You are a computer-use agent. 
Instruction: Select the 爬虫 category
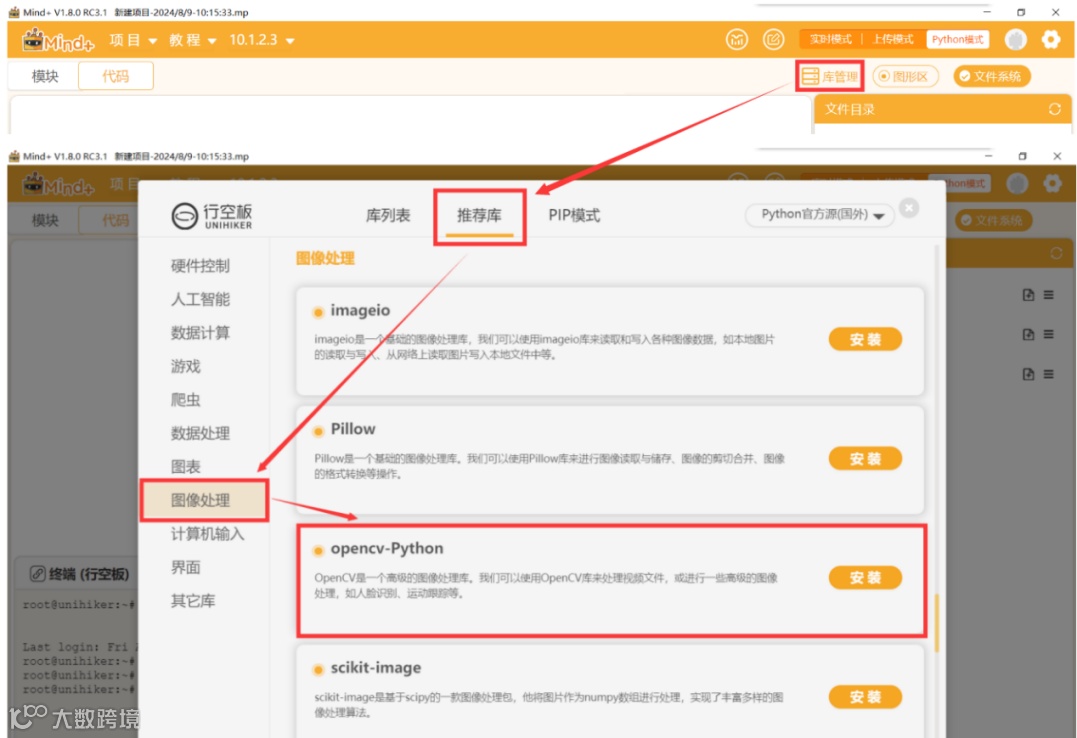(185, 400)
